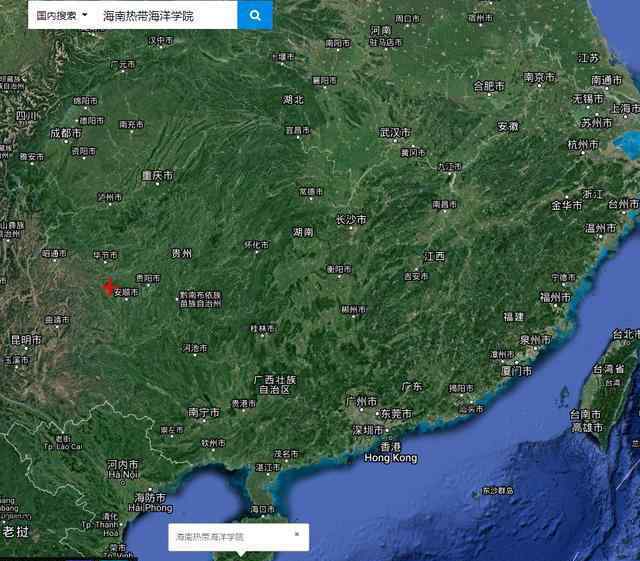Image resolution: width=640 pixels, height=561 pixels.
Task: Click the 南京市 map label
Action: 540,77
